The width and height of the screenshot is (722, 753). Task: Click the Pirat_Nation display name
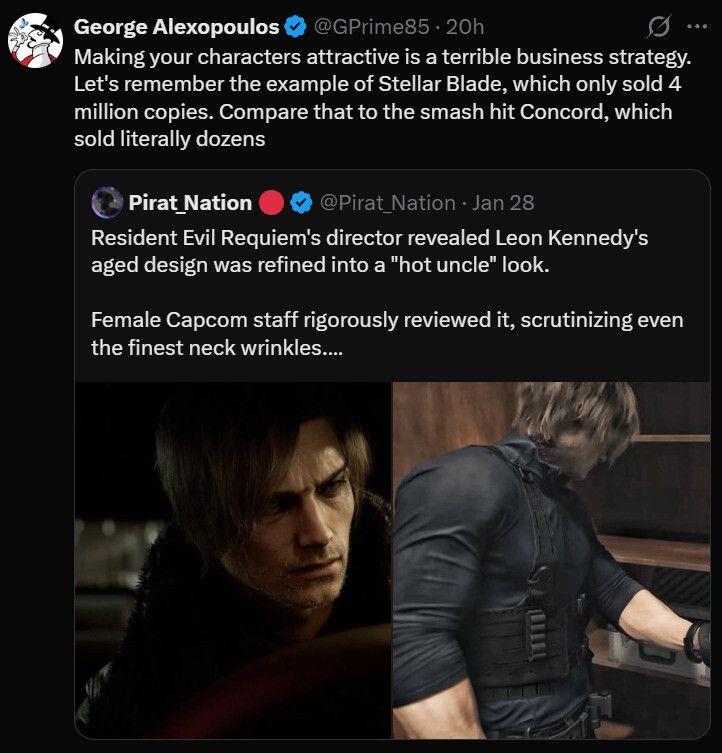coord(190,203)
